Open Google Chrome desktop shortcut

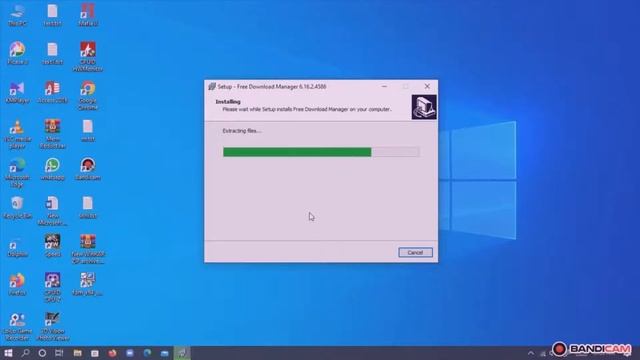pyautogui.click(x=88, y=96)
